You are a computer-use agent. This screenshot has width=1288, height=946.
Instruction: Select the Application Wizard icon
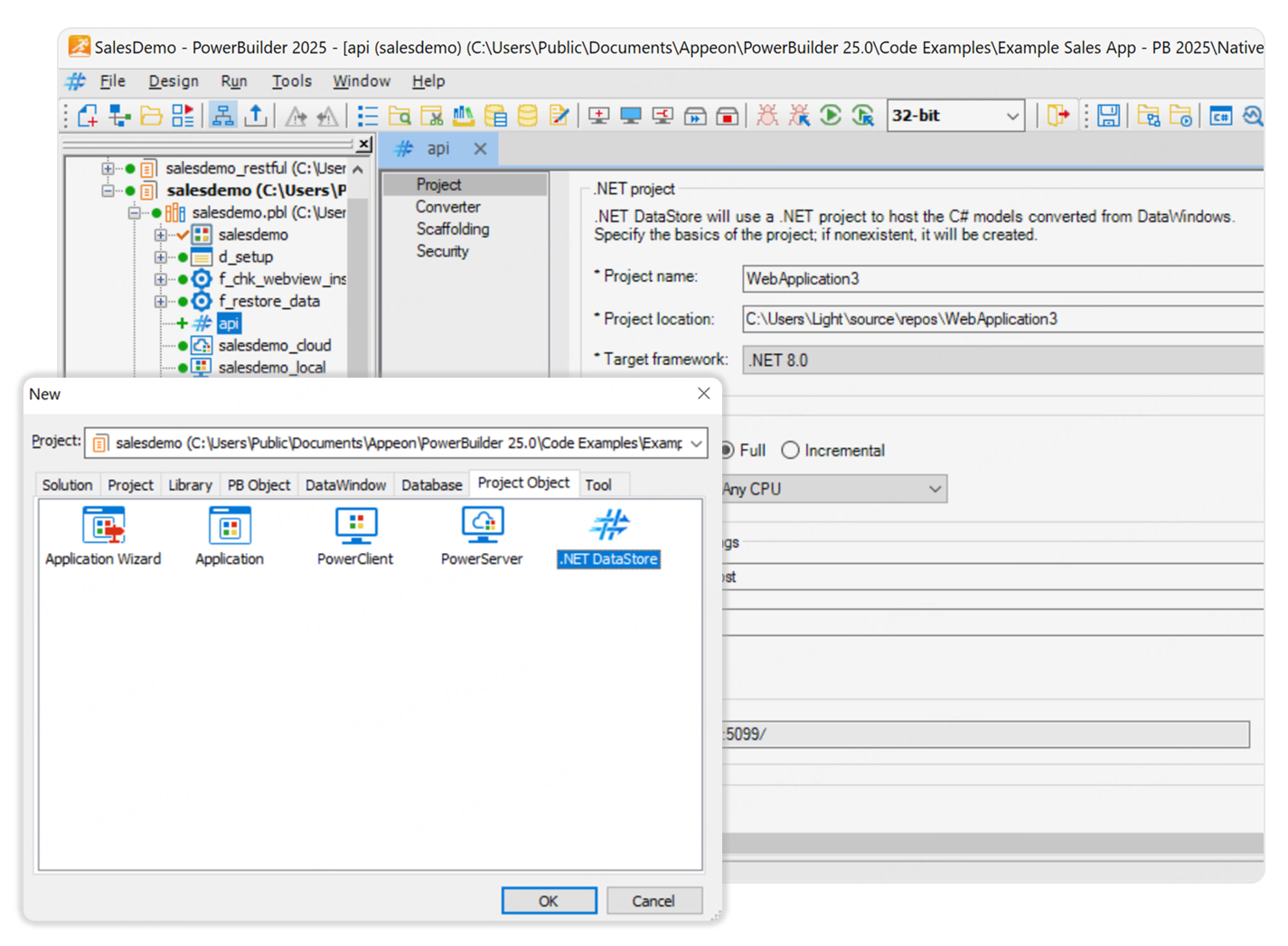point(103,537)
